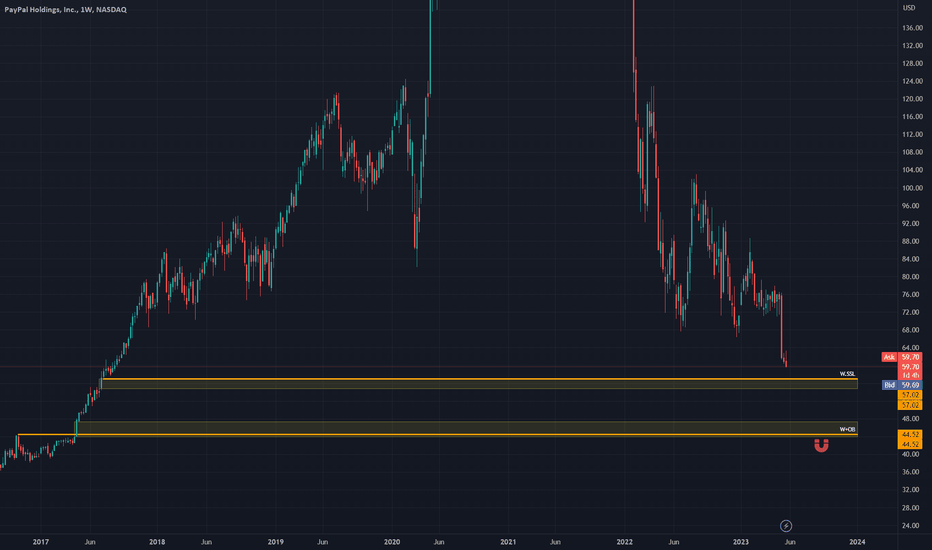
Task: Click the 2019 label on time axis
Action: pos(275,542)
